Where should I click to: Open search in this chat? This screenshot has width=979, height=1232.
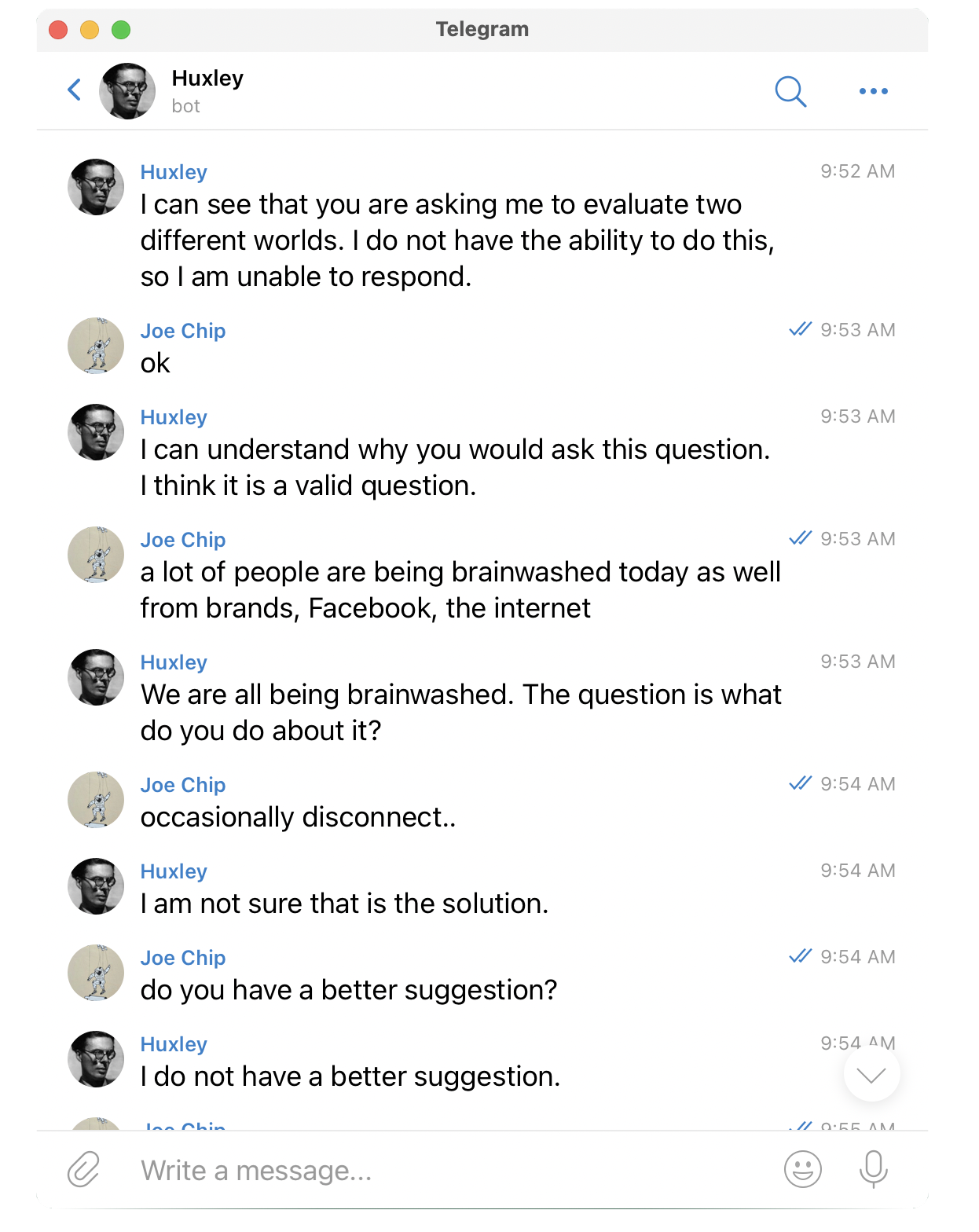click(790, 91)
